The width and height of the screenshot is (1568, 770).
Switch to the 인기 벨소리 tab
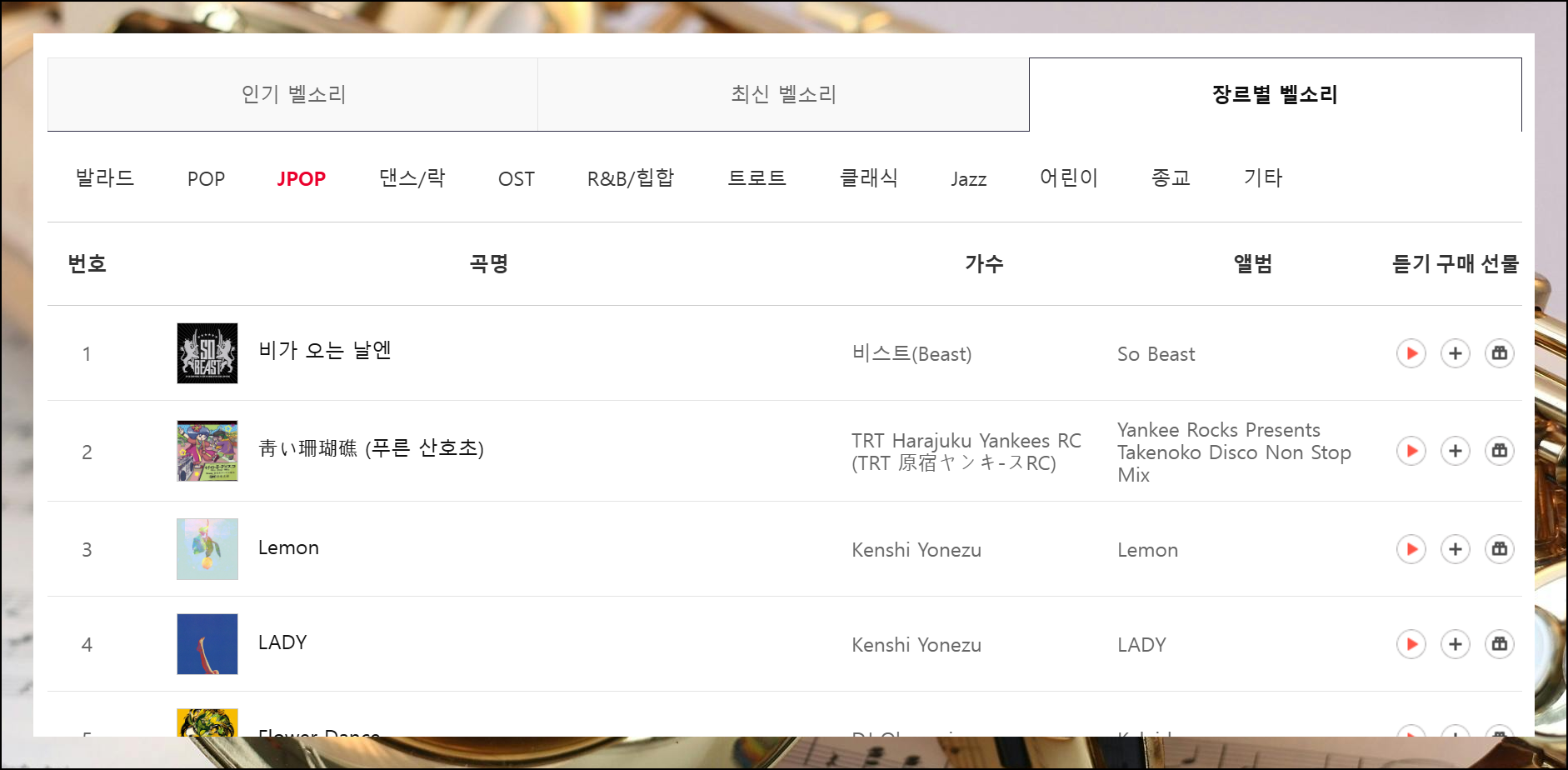[293, 94]
